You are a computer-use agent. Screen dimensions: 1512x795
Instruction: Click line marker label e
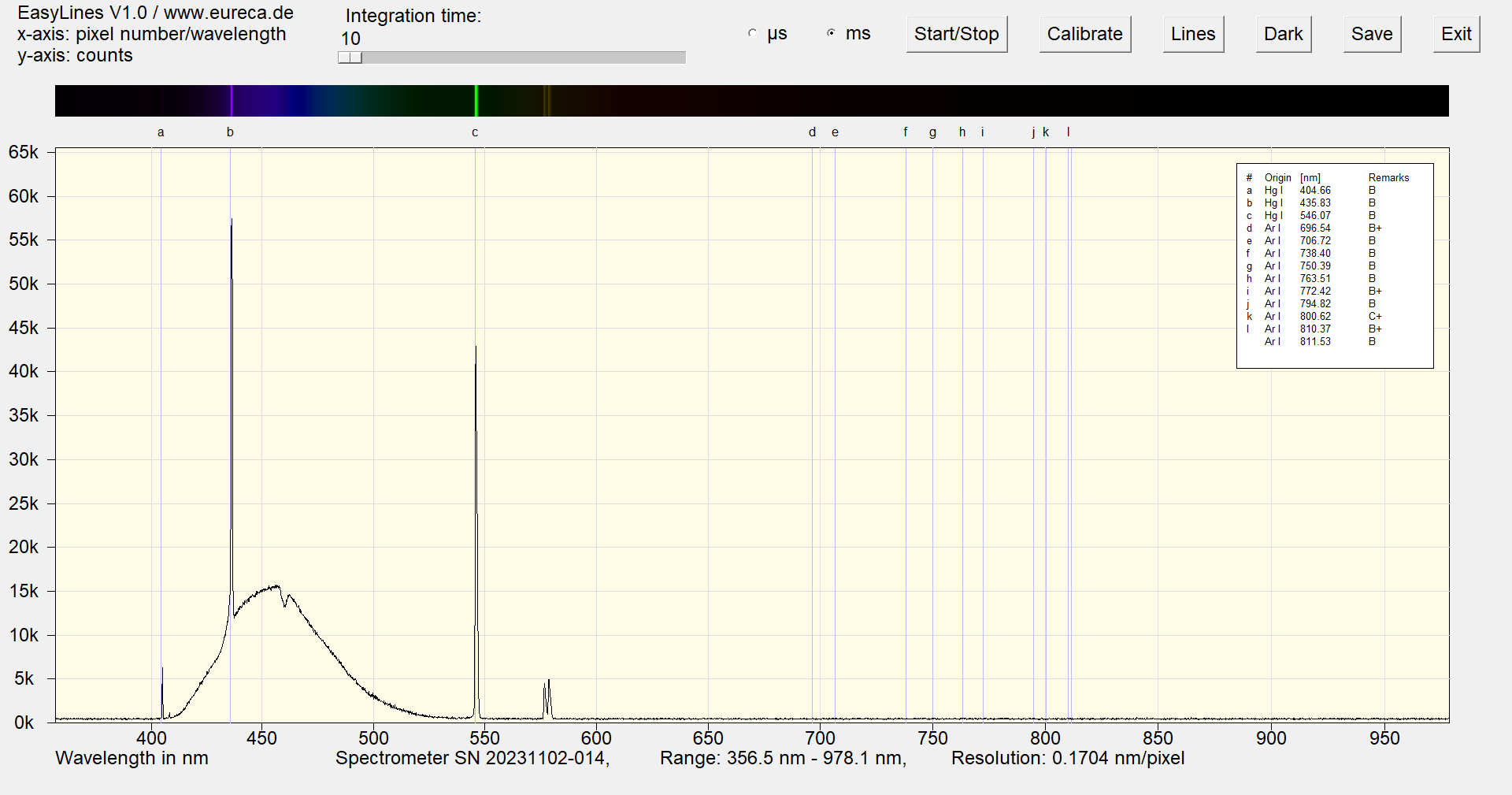click(x=835, y=132)
